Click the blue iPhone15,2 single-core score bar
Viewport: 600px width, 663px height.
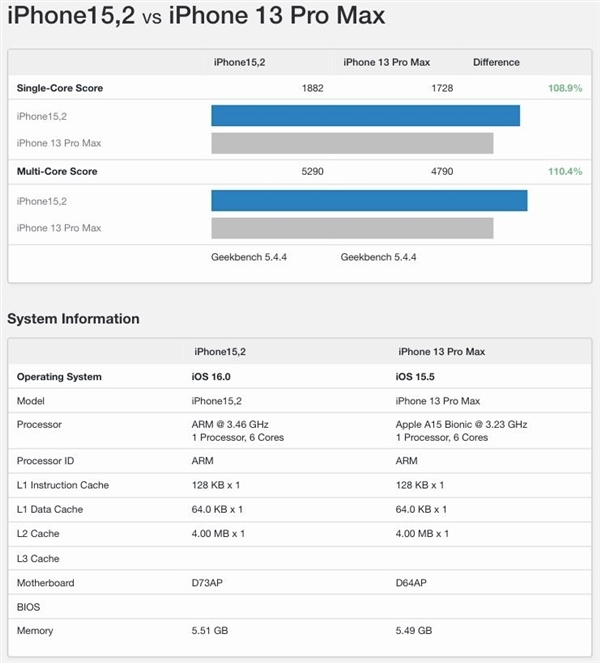pyautogui.click(x=365, y=115)
